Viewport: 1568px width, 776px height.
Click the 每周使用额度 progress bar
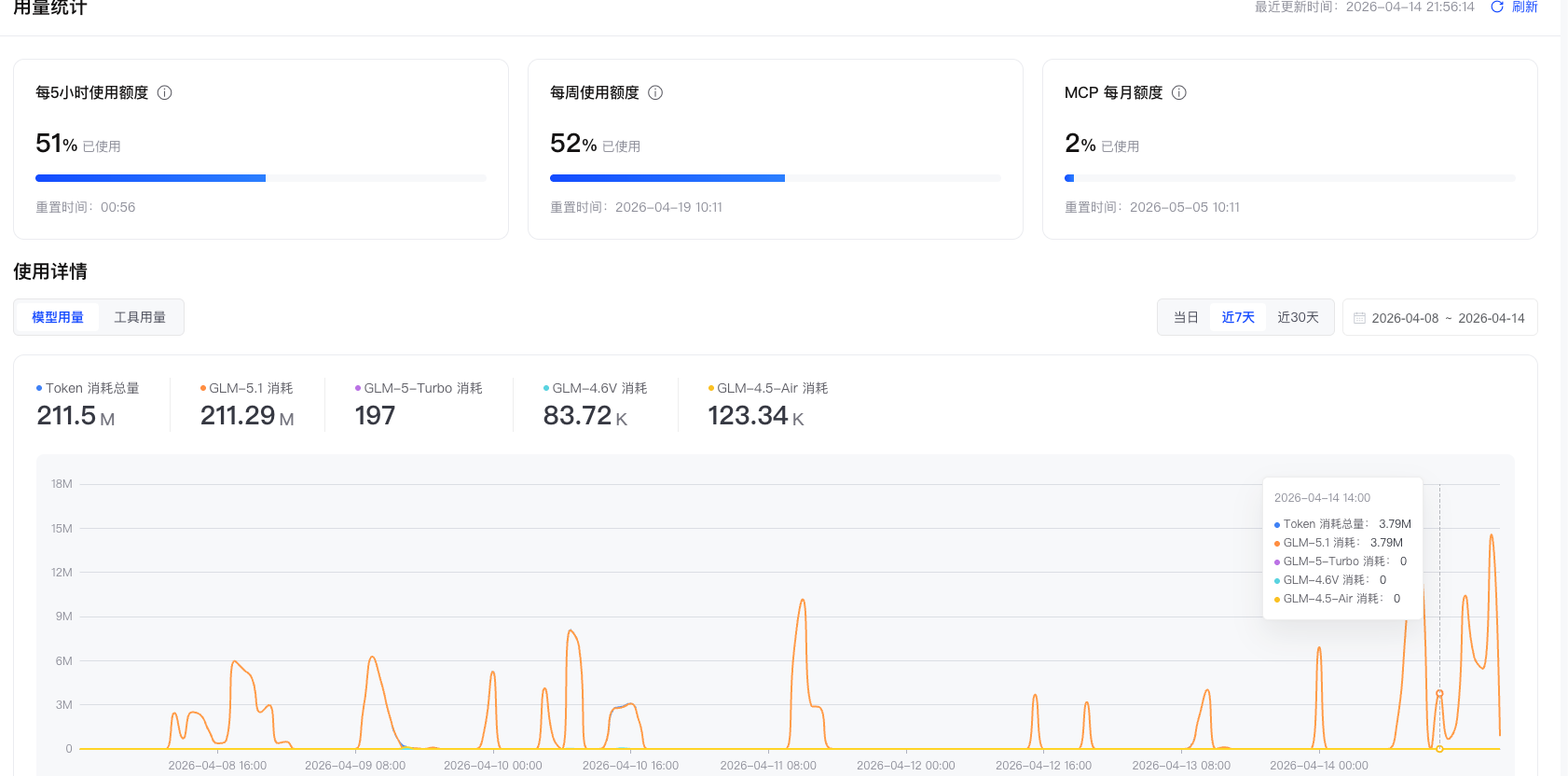point(776,178)
